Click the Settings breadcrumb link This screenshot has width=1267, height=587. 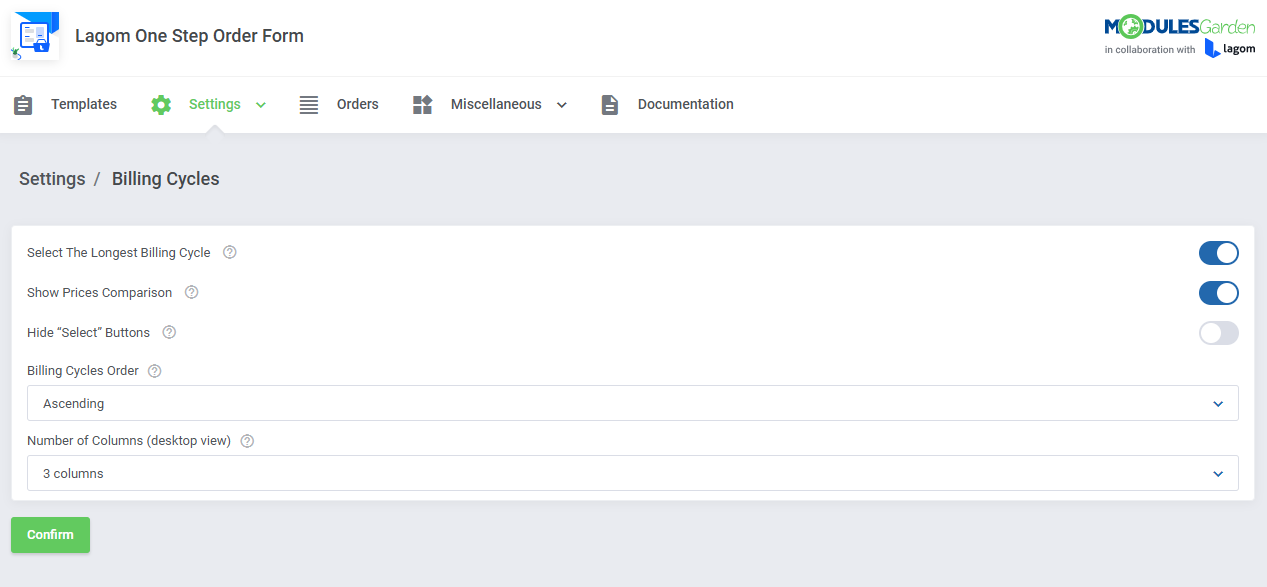(52, 179)
